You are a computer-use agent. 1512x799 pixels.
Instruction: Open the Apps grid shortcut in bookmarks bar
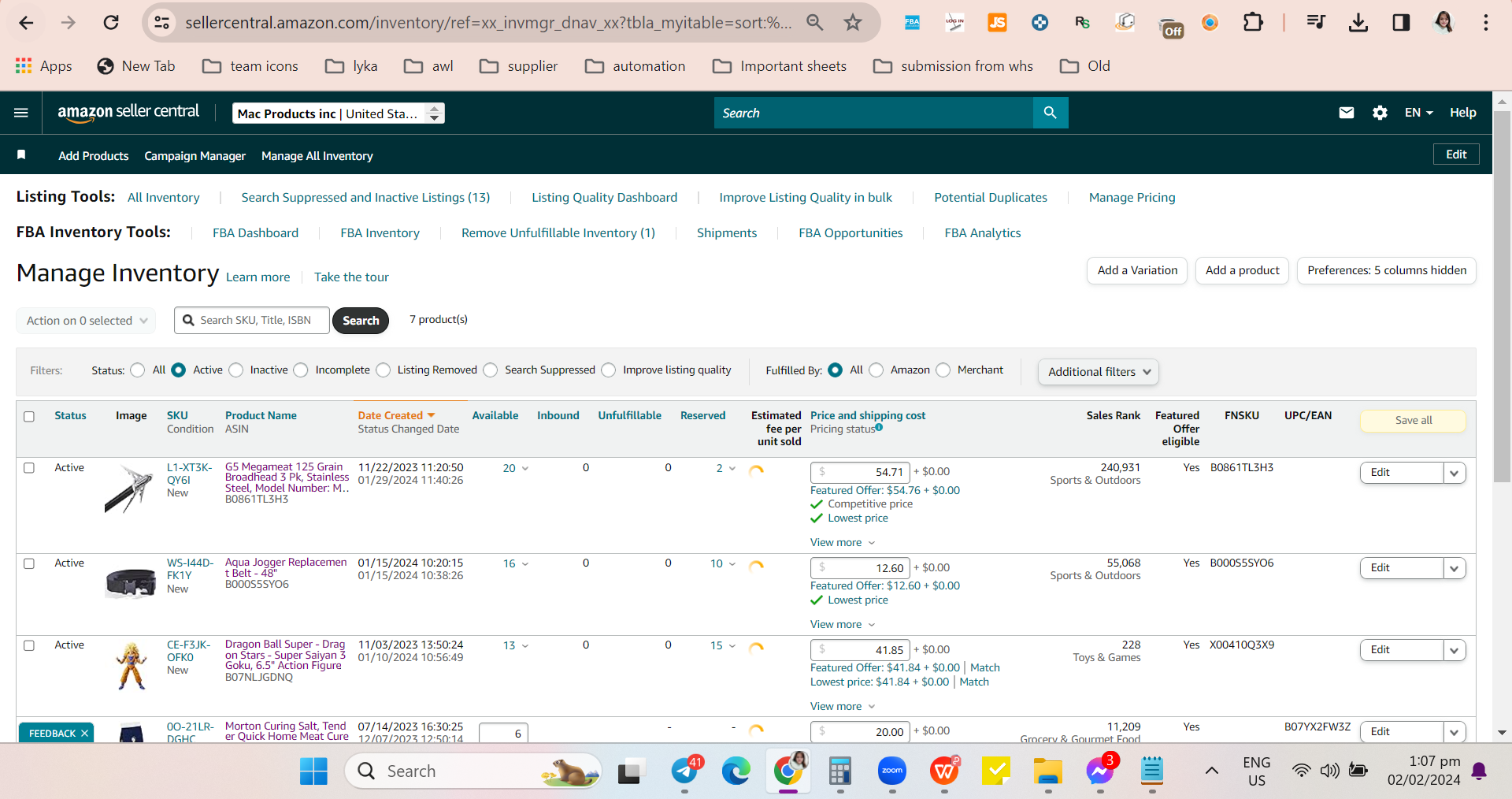tap(43, 66)
